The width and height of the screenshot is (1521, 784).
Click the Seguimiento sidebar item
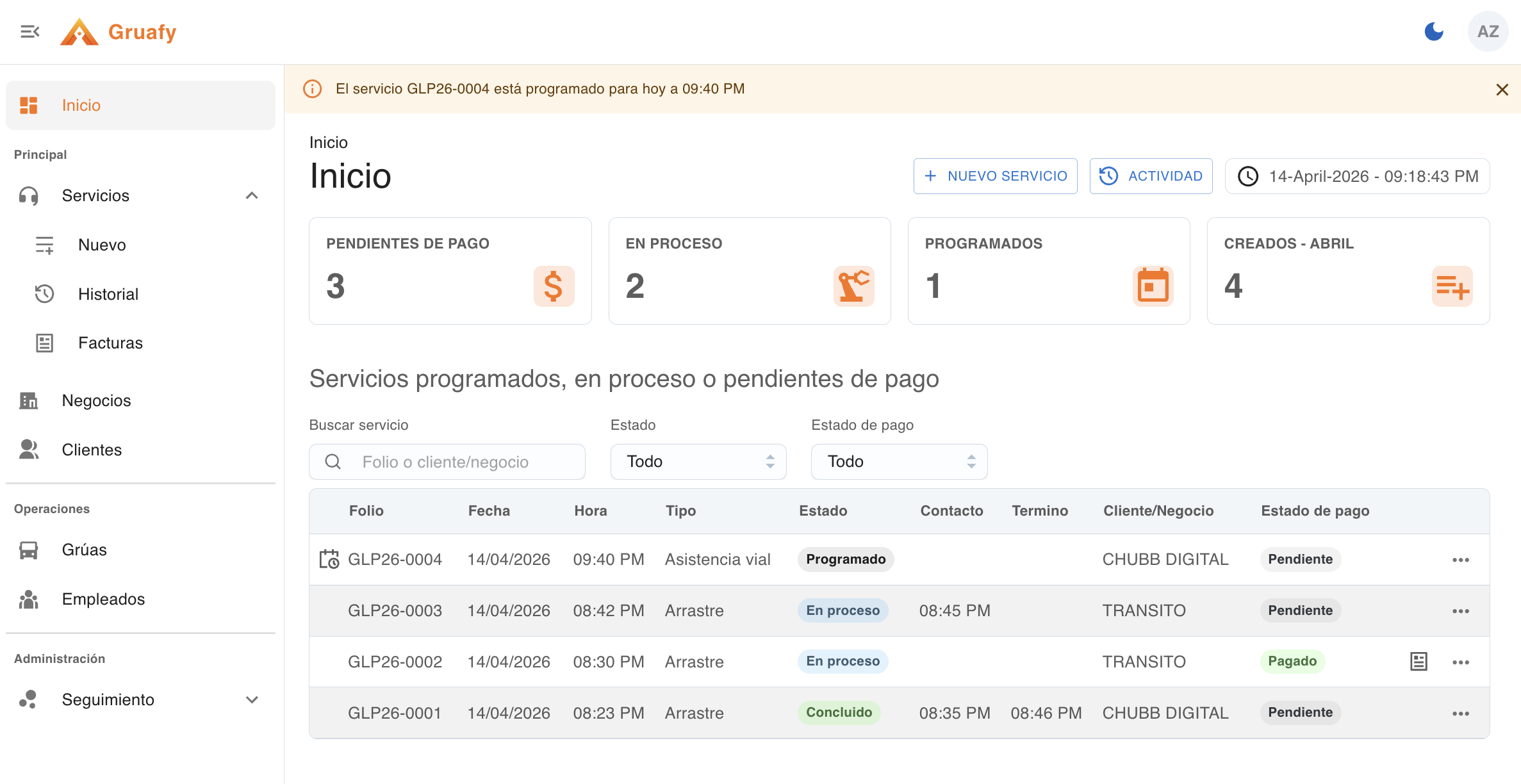(x=140, y=699)
